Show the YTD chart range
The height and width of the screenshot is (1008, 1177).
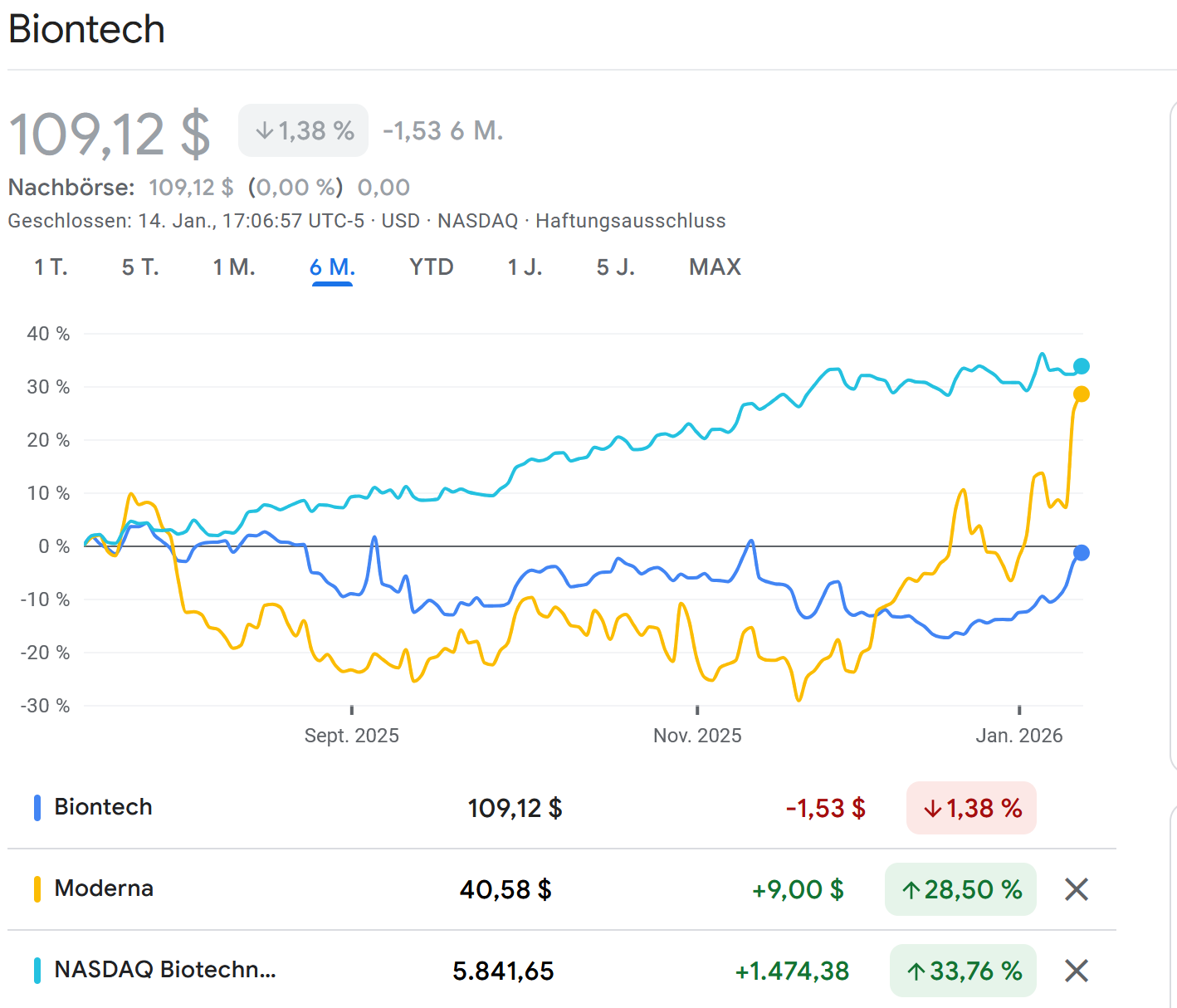coord(431,267)
